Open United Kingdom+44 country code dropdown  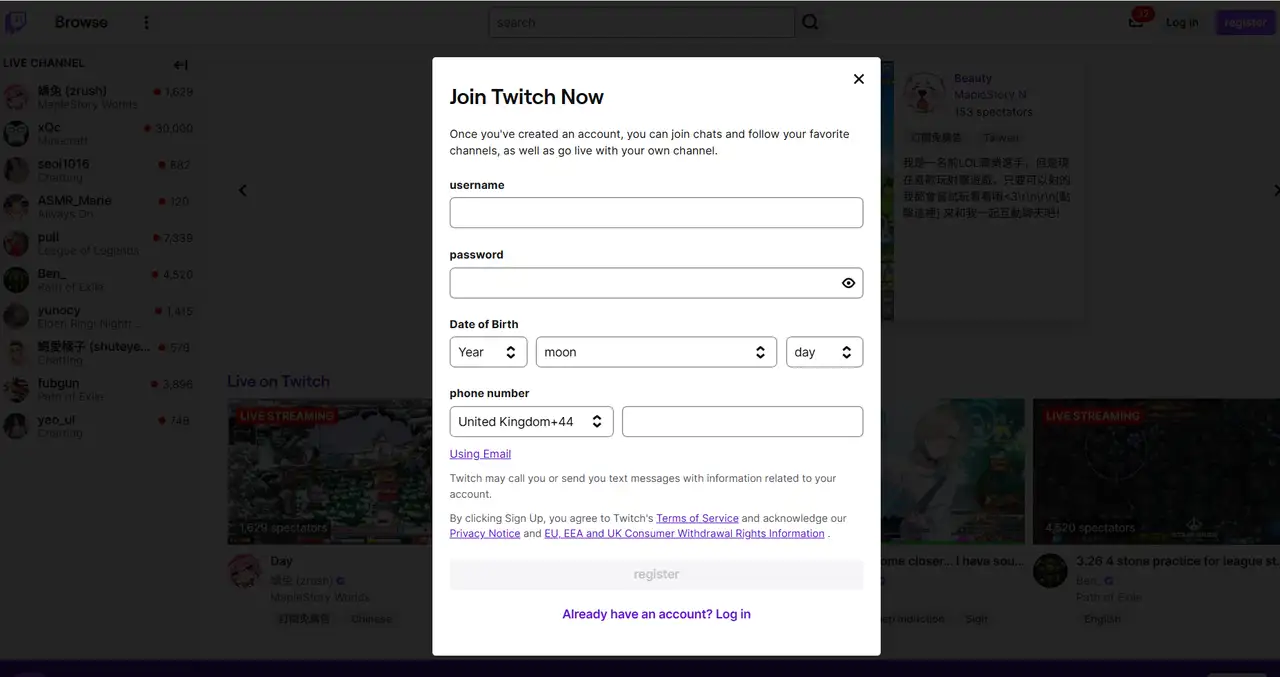pyautogui.click(x=531, y=421)
